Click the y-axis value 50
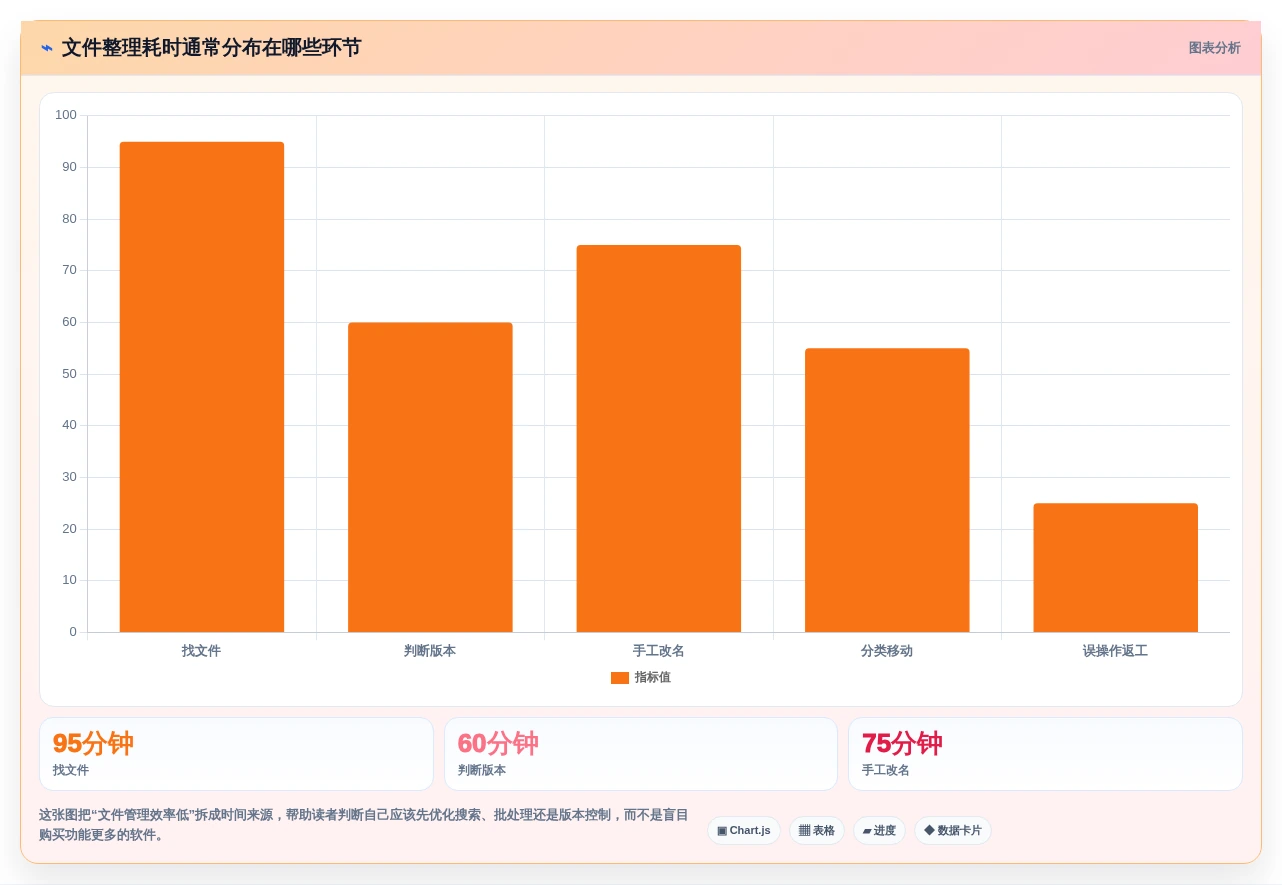1282x885 pixels. 69,374
